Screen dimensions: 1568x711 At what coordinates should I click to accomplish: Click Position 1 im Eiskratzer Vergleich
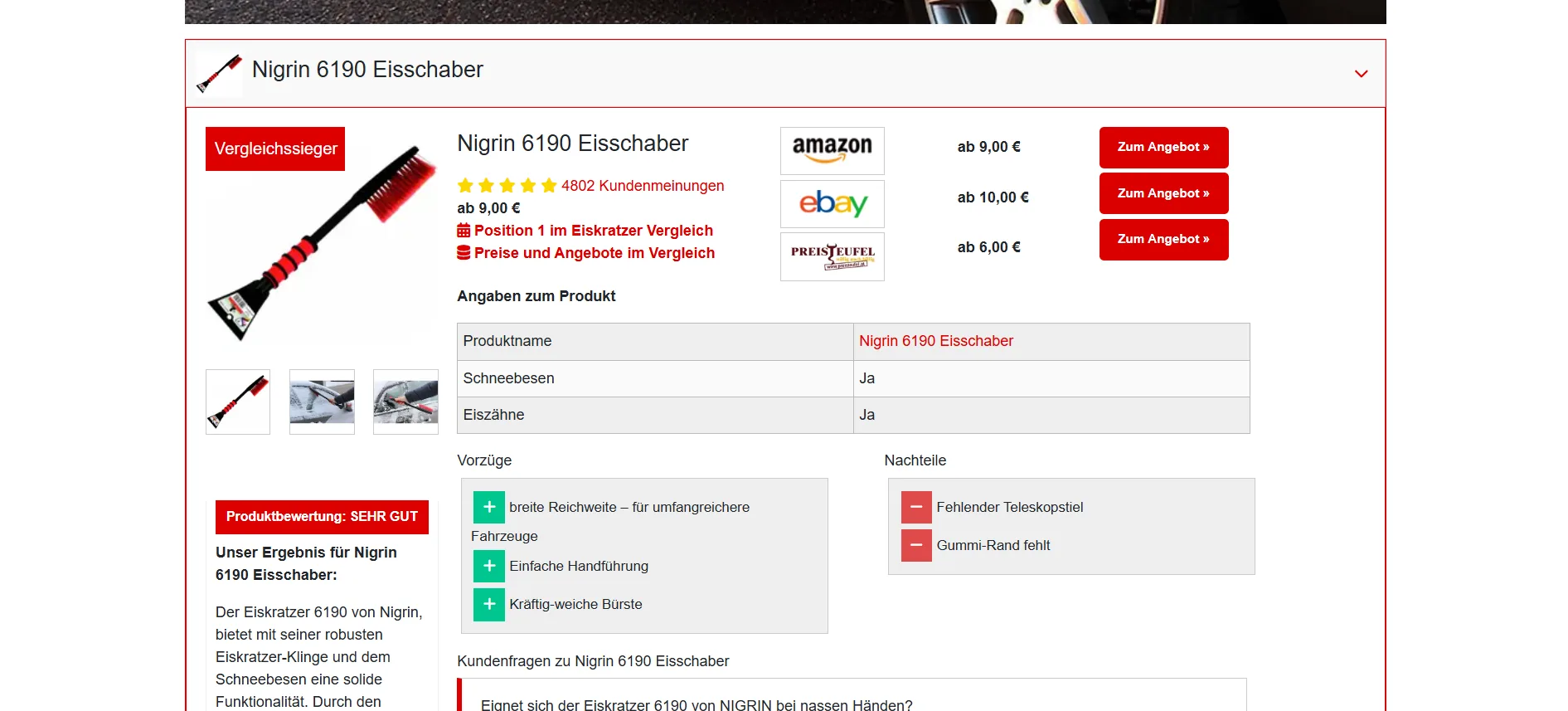pos(593,231)
